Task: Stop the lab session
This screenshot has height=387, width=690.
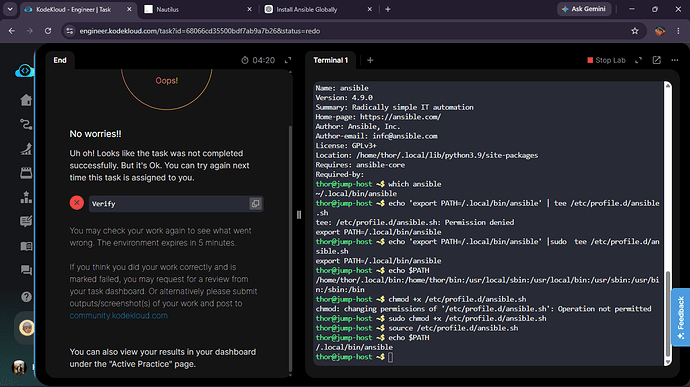Action: 606,60
